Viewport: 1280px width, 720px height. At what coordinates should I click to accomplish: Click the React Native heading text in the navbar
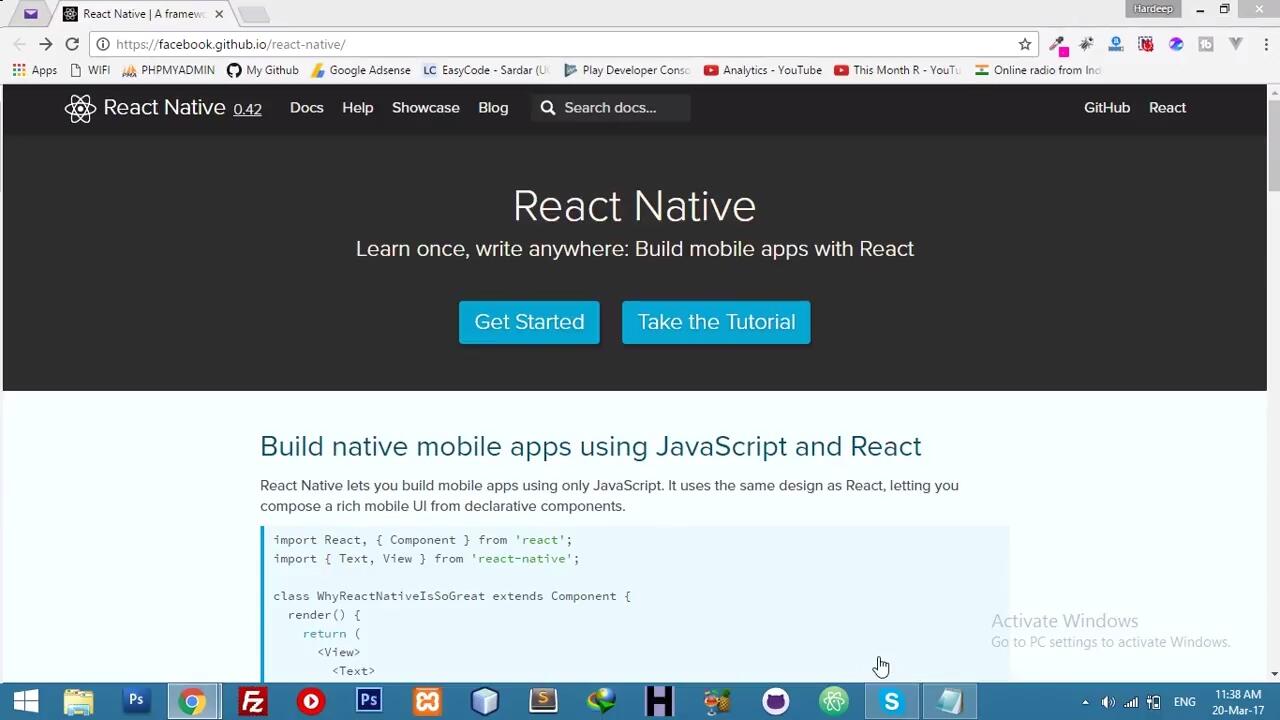[x=164, y=108]
